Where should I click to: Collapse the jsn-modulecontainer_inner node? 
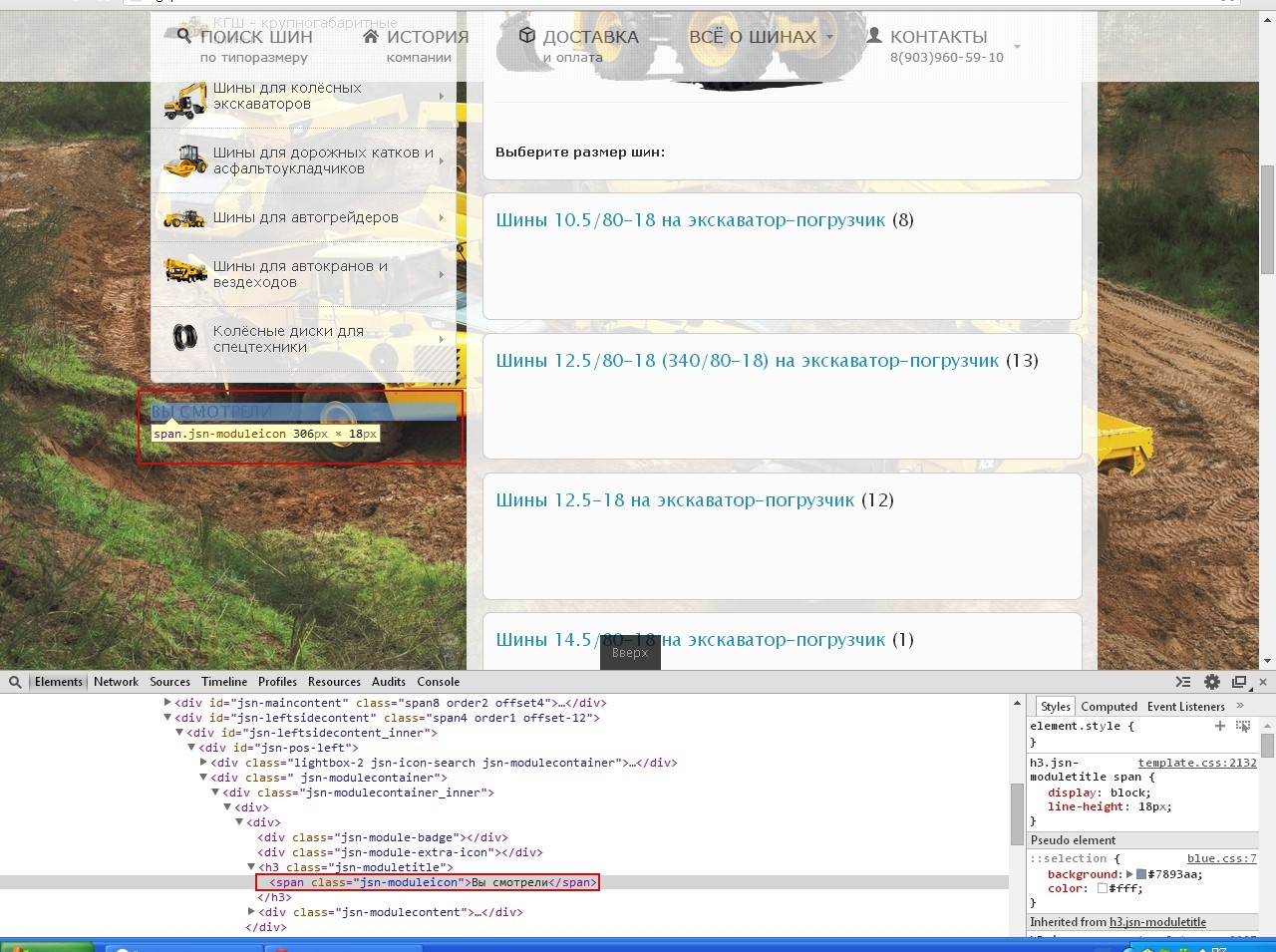pos(215,793)
